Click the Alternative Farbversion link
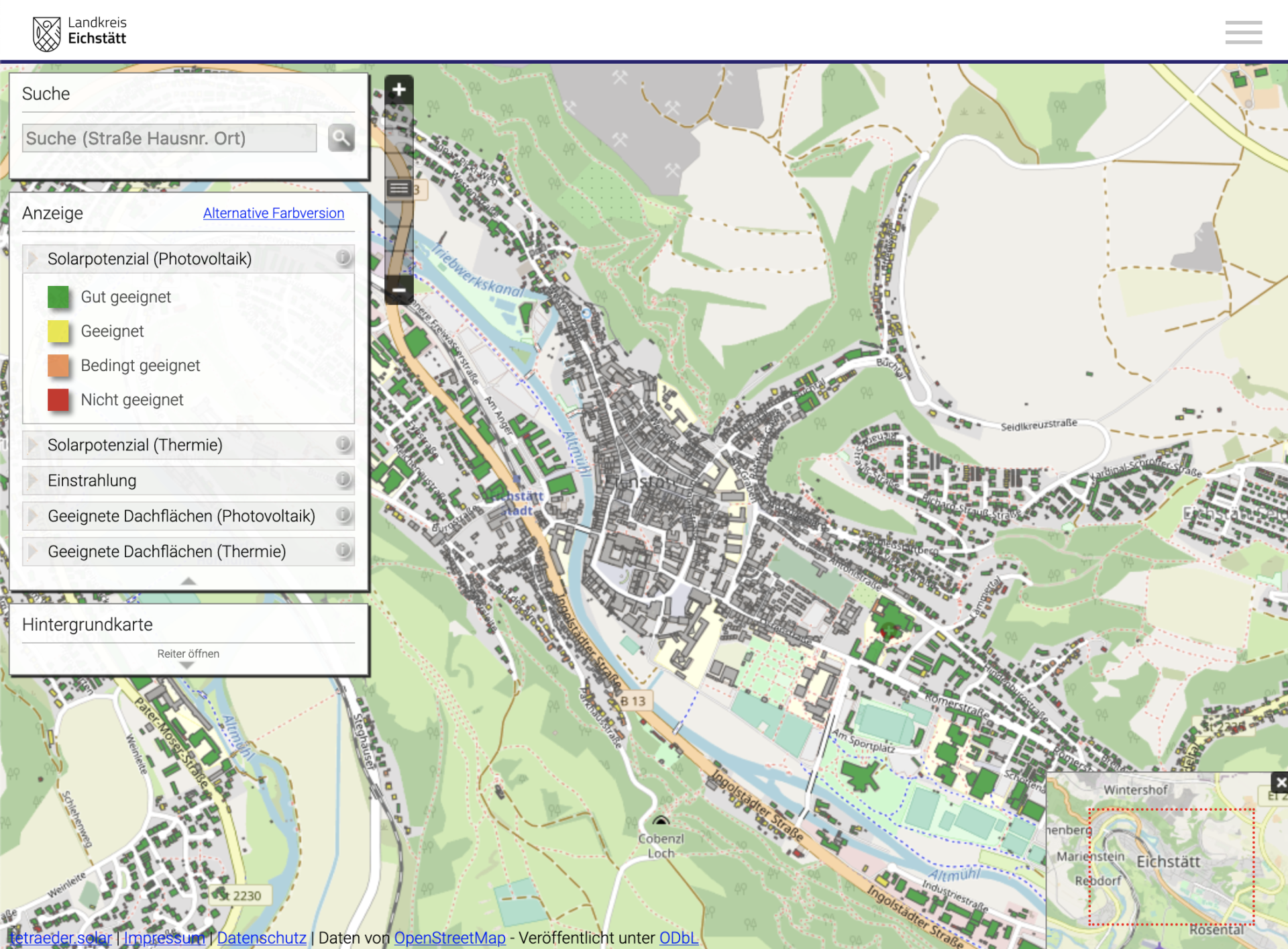1288x949 pixels. [273, 213]
